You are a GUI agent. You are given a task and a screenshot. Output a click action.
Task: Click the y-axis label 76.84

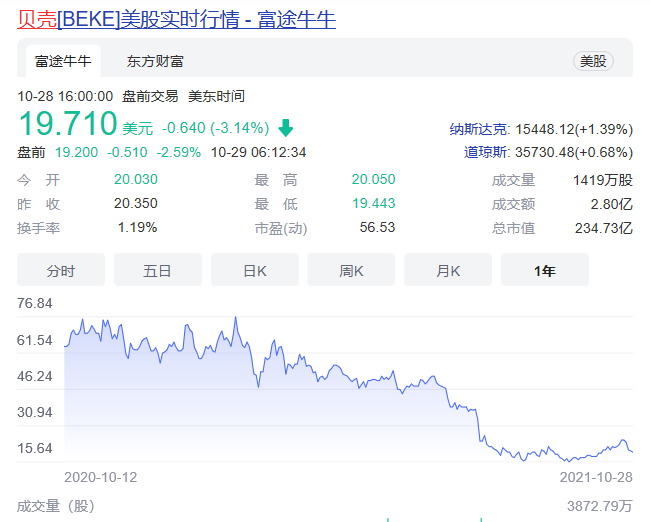[x=34, y=303]
